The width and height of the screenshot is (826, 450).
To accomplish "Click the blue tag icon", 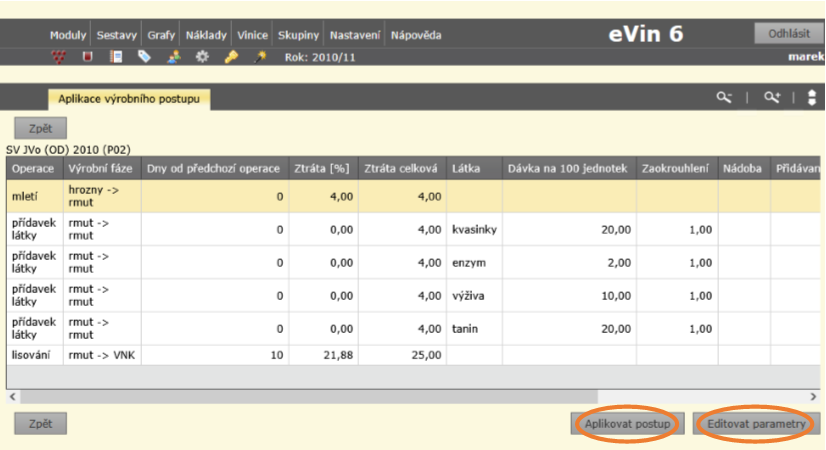I will (145, 57).
